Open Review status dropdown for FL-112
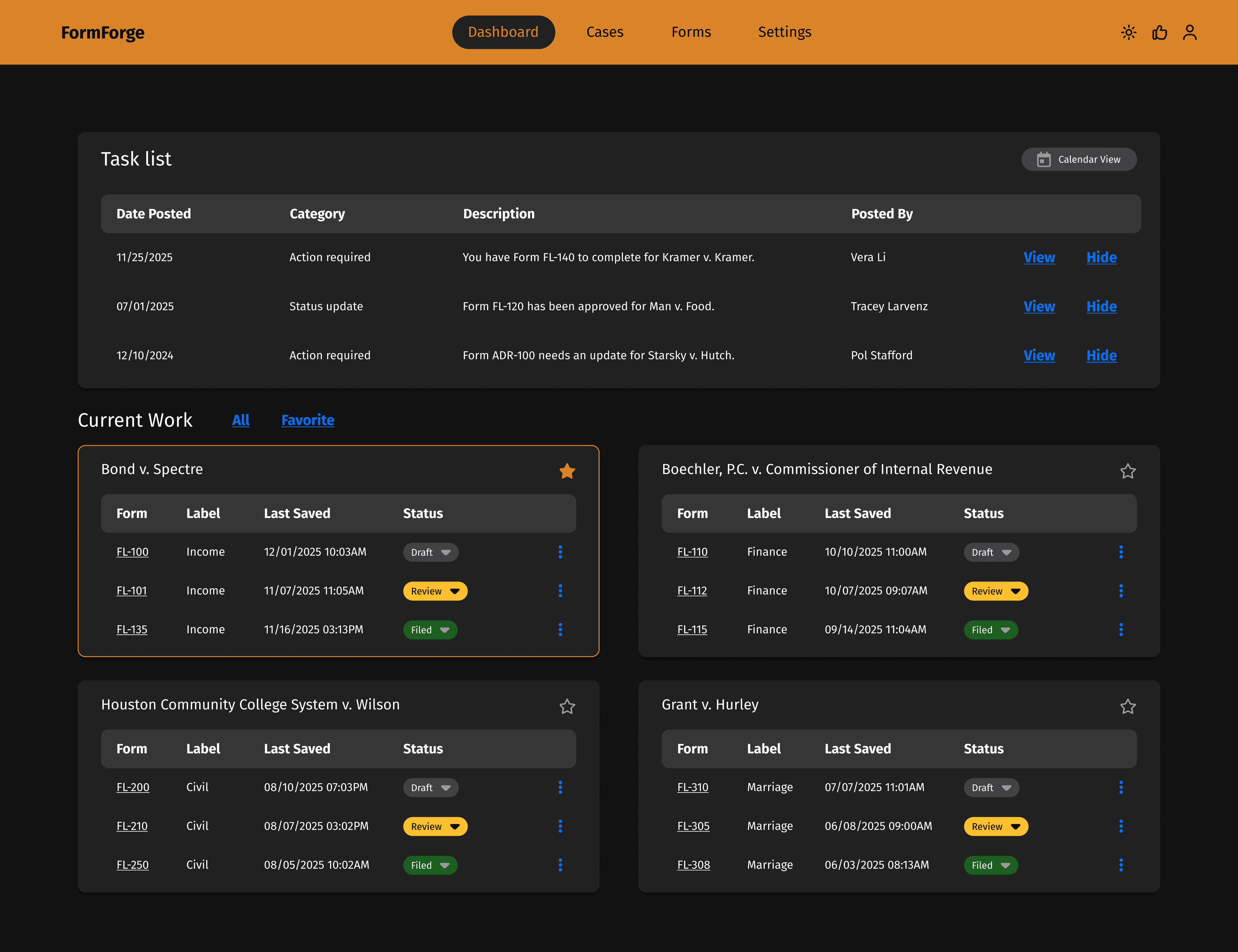1238x952 pixels. click(995, 591)
